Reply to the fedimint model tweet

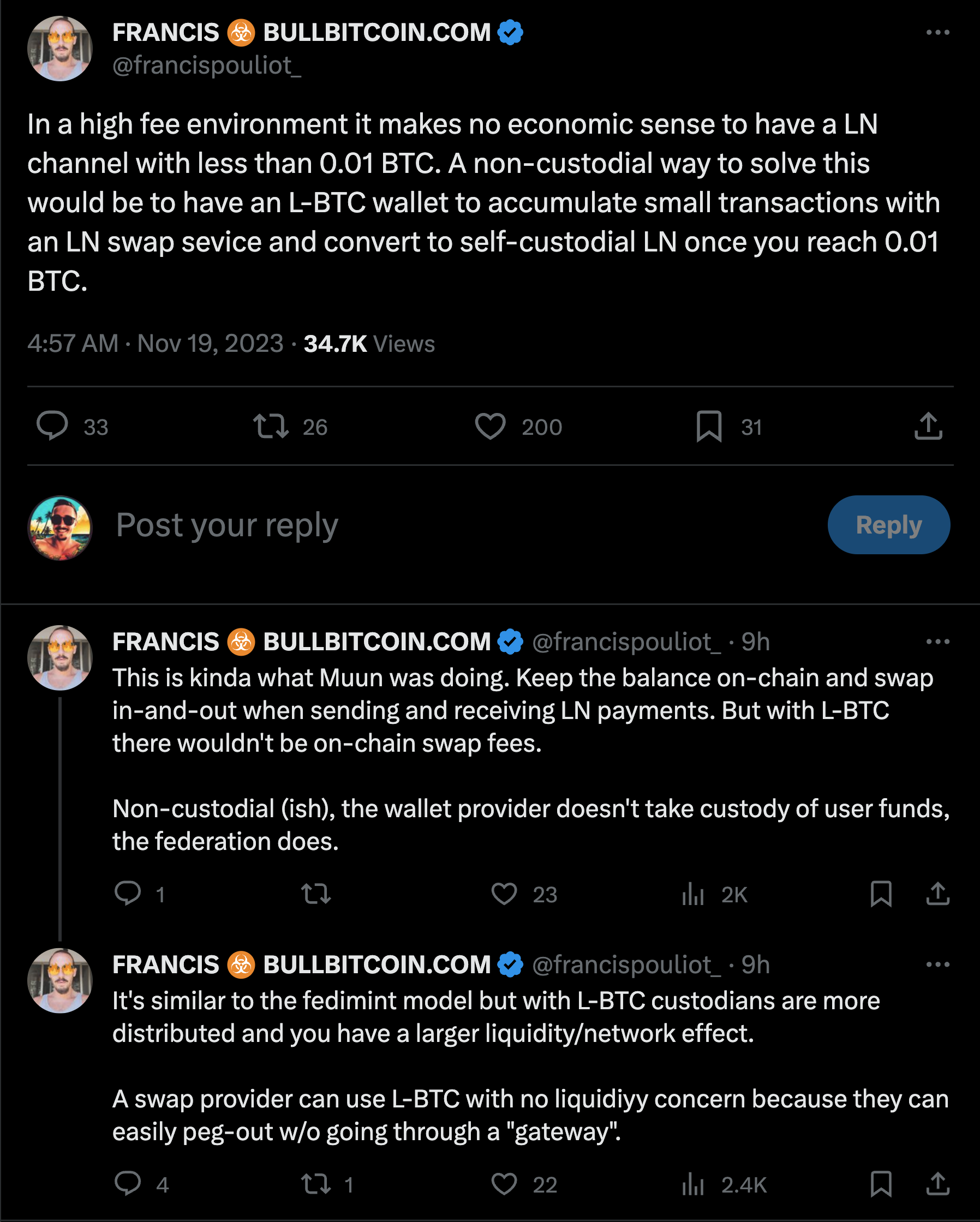tap(128, 1184)
